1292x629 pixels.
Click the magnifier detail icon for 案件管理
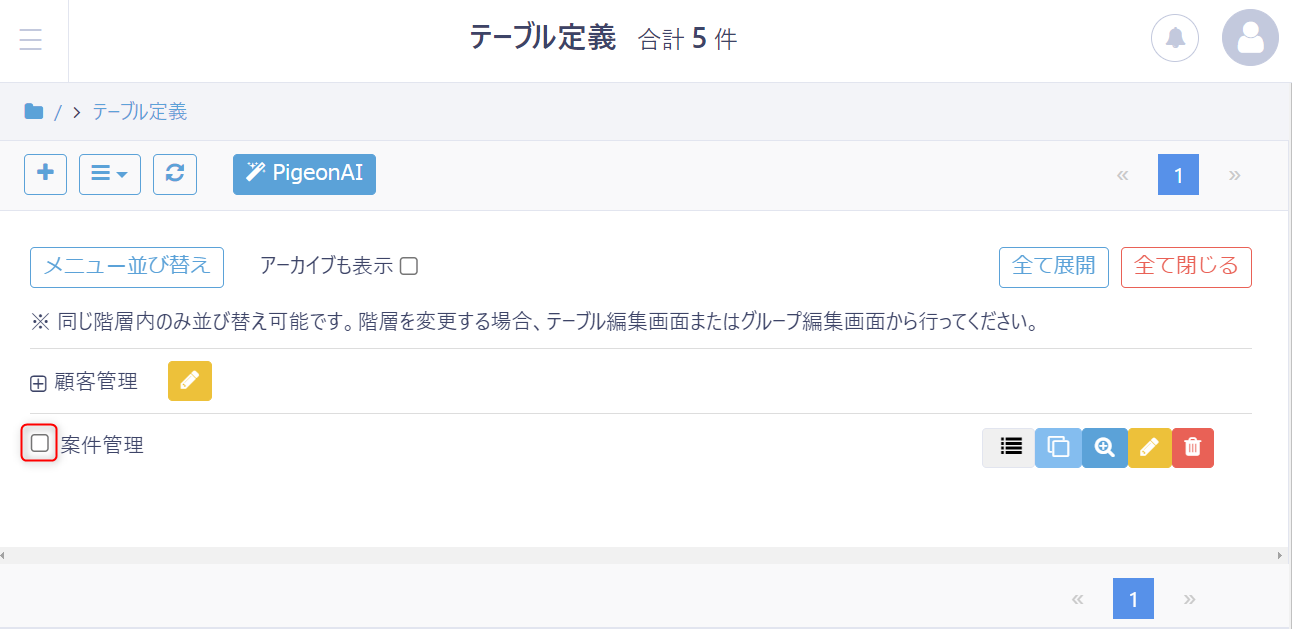(1105, 448)
